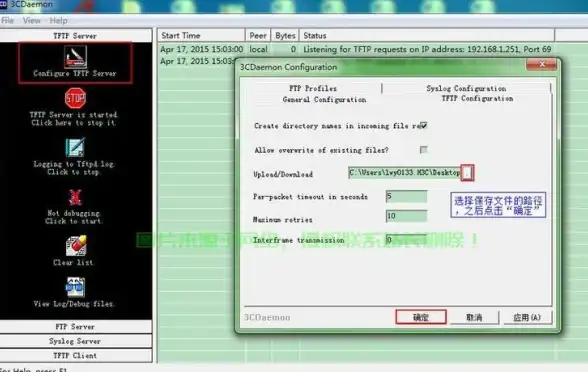This screenshot has width=588, height=372.
Task: Click the Clear list eraser icon
Action: (x=76, y=246)
